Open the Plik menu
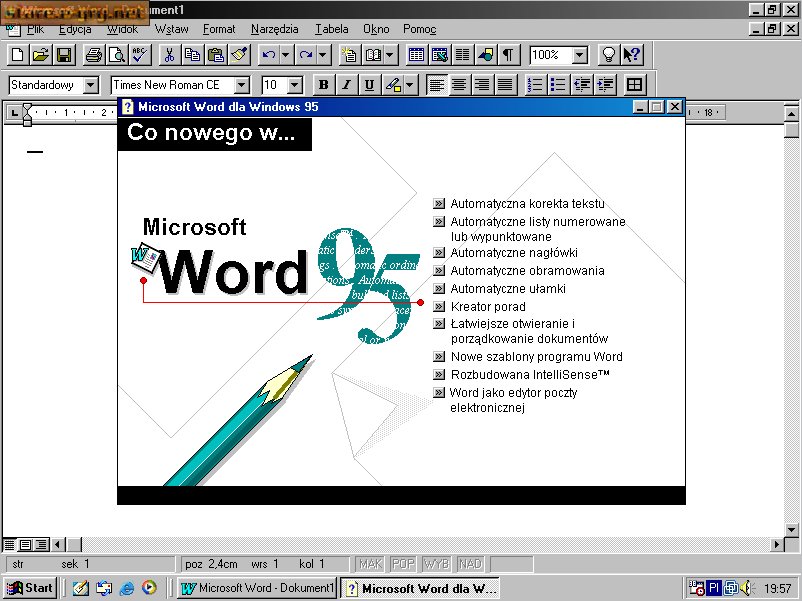Screen dimensions: 802x601 click(35, 29)
